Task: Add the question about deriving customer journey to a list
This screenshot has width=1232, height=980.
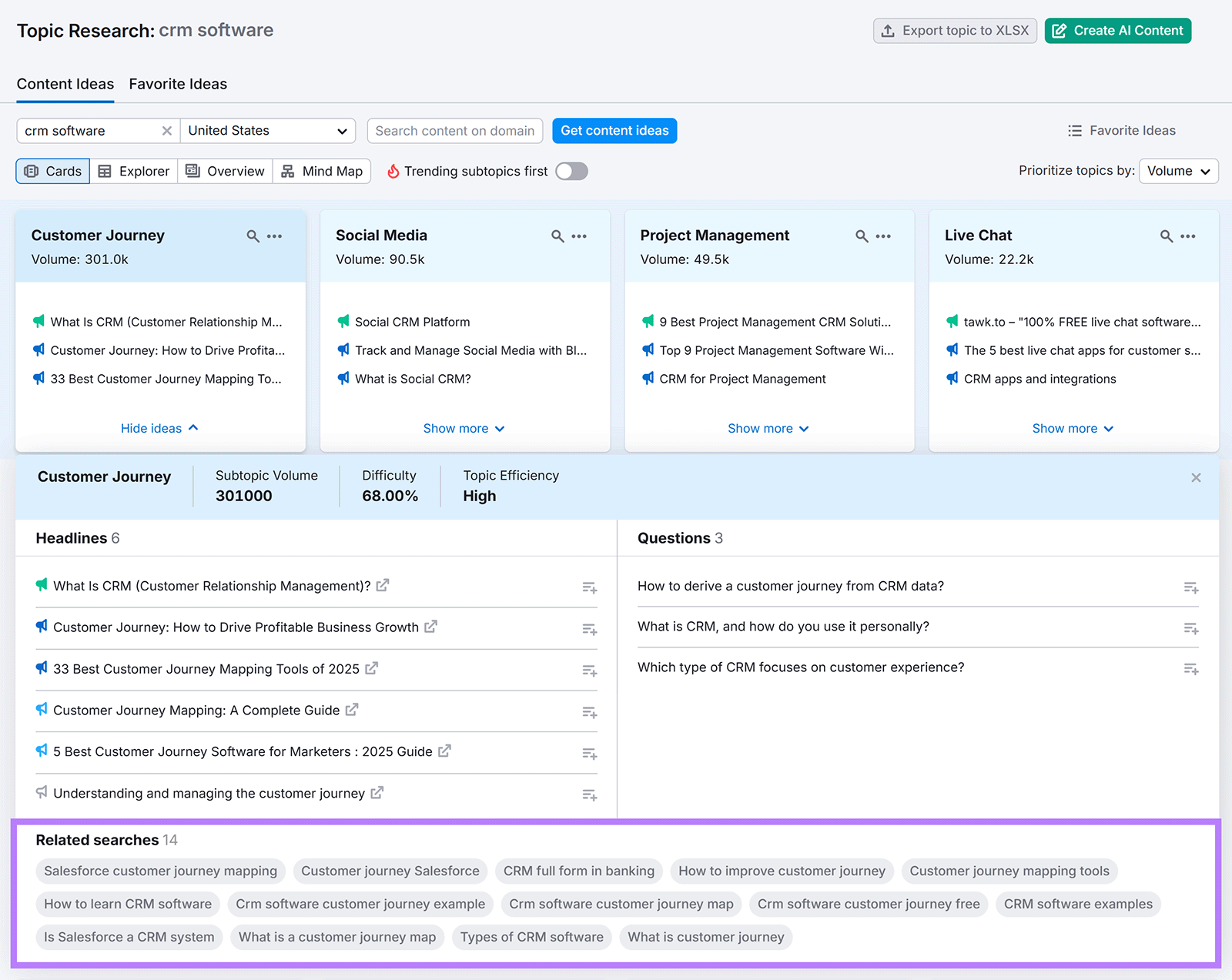Action: (x=1190, y=587)
